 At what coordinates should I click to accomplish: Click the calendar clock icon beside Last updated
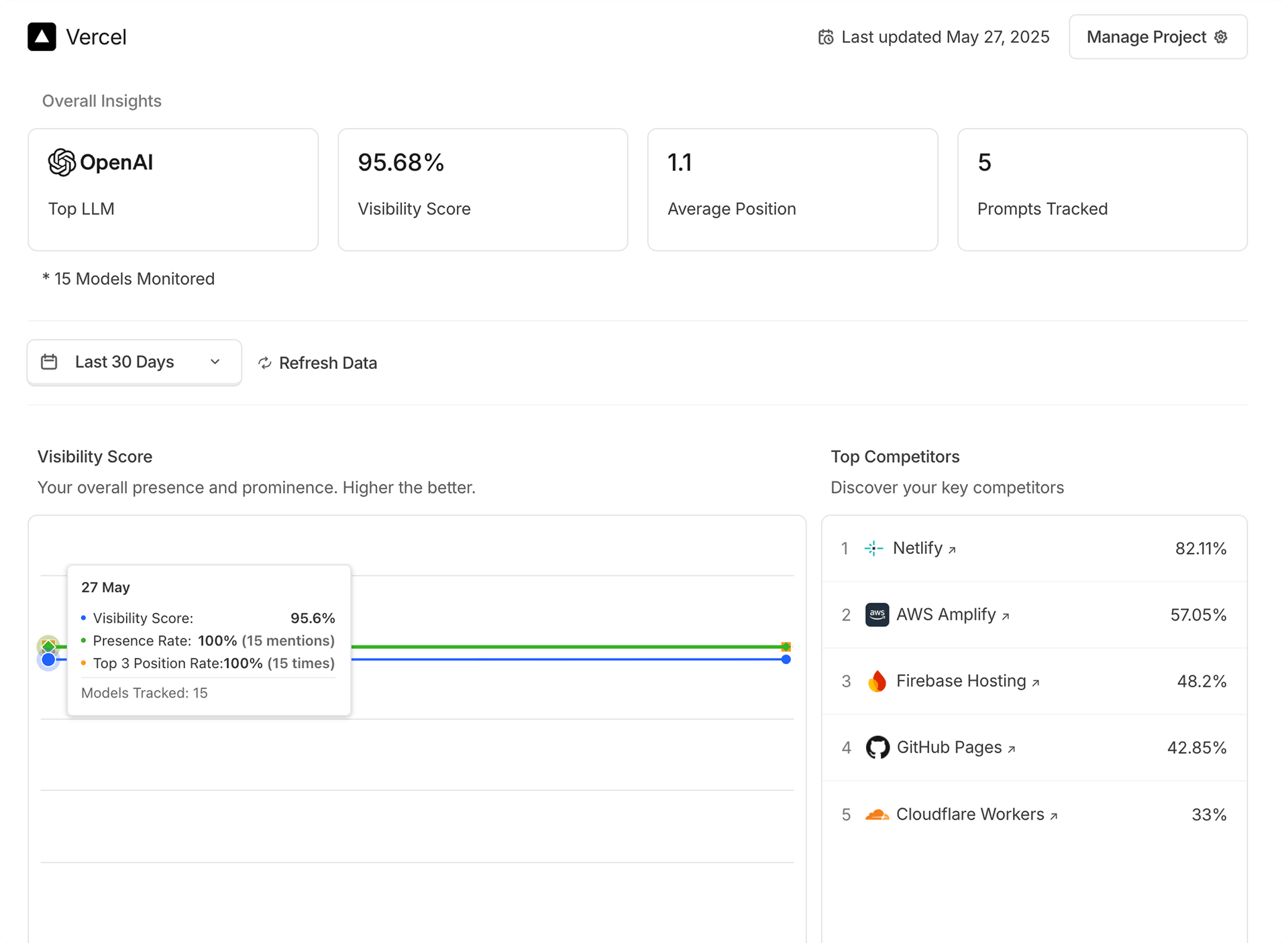coord(826,38)
